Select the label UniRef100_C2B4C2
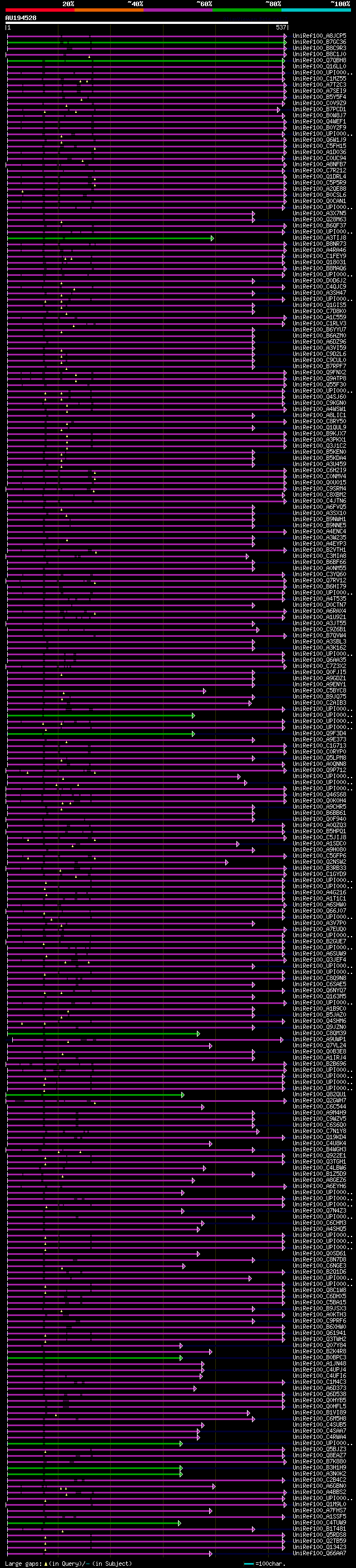The width and height of the screenshot is (356, 1568). click(319, 1480)
